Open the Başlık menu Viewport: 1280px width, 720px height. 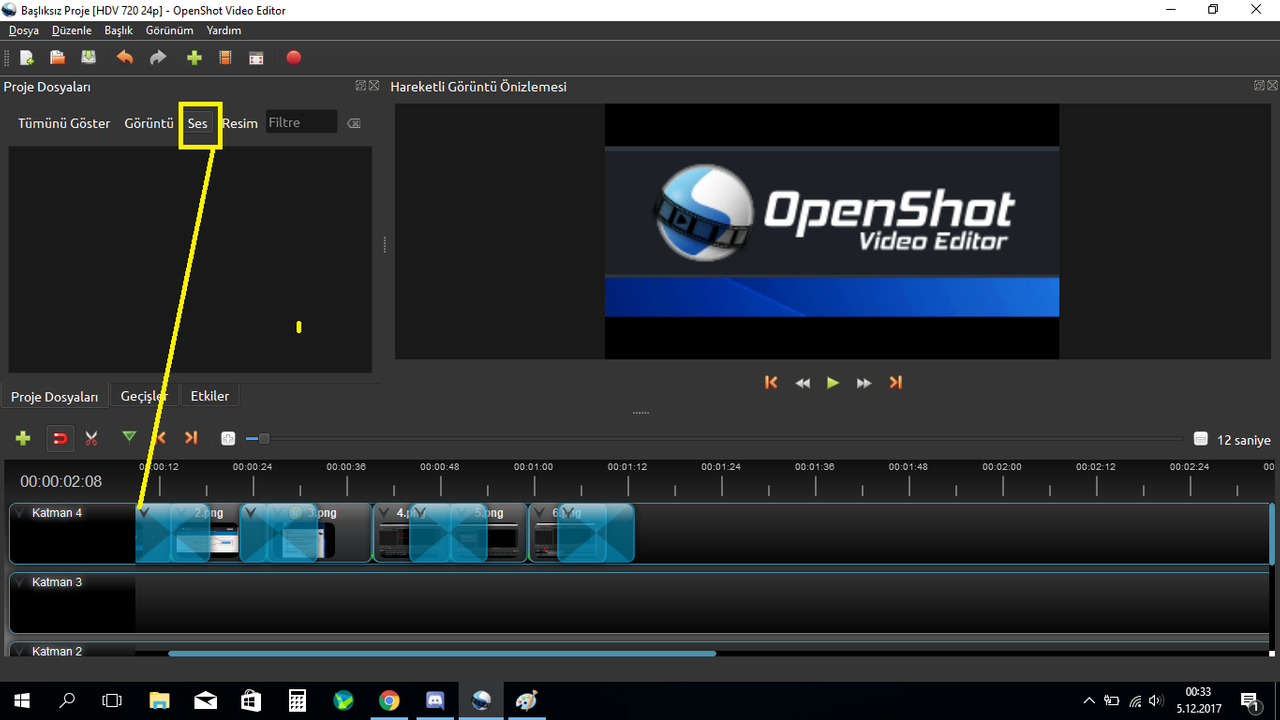(x=119, y=31)
